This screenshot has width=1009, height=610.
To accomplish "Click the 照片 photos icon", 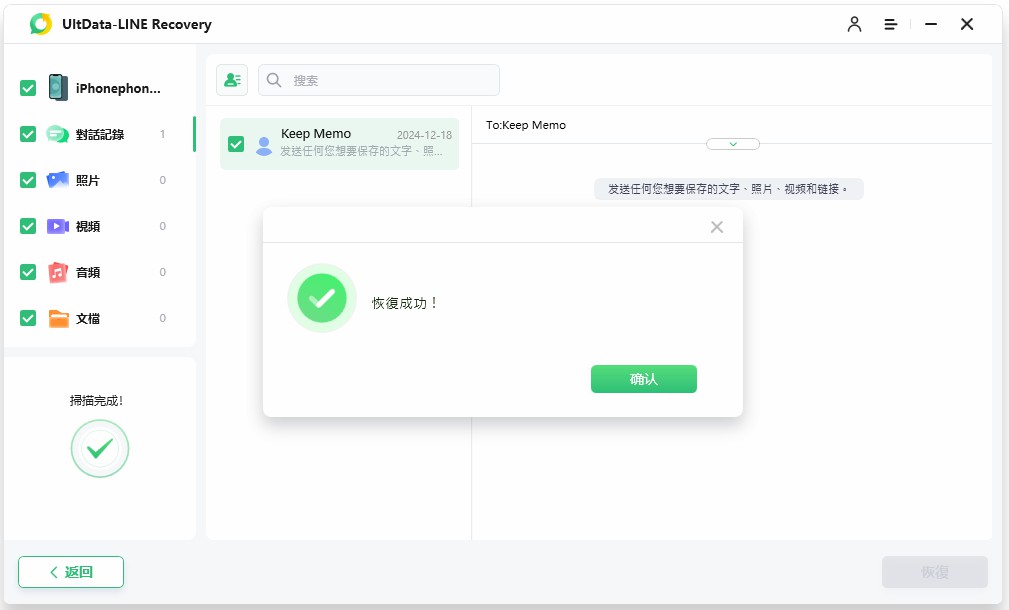I will click(x=57, y=180).
